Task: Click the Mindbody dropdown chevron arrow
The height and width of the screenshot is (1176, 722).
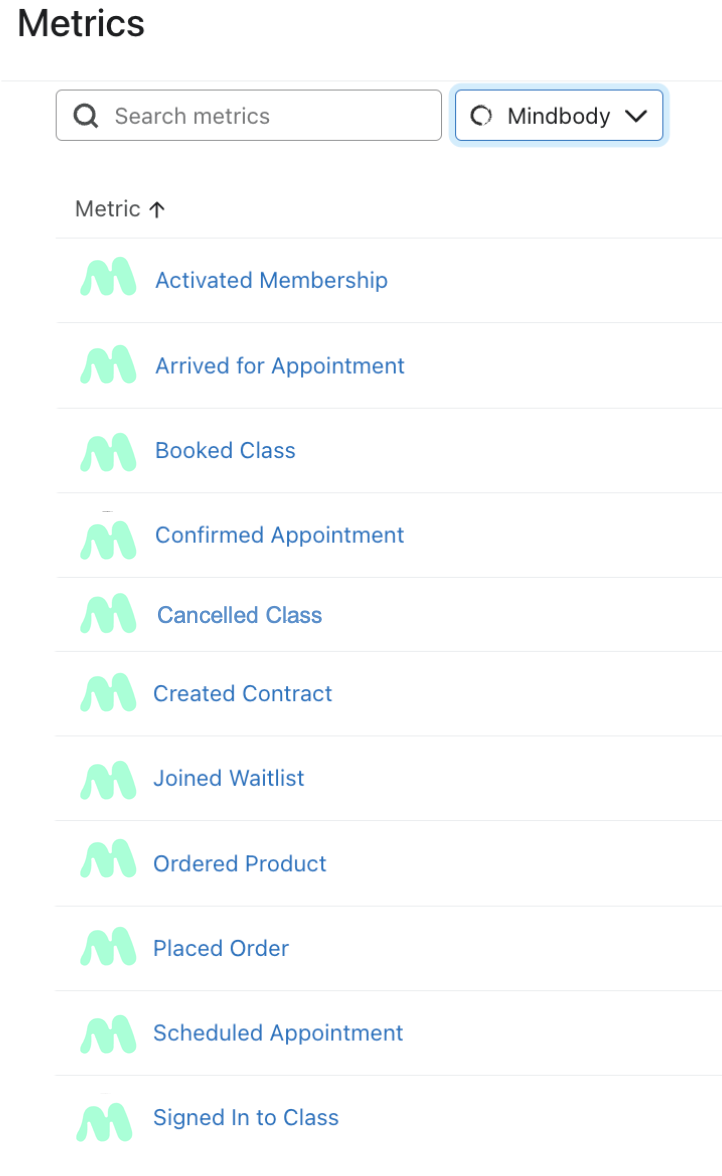Action: pyautogui.click(x=636, y=117)
